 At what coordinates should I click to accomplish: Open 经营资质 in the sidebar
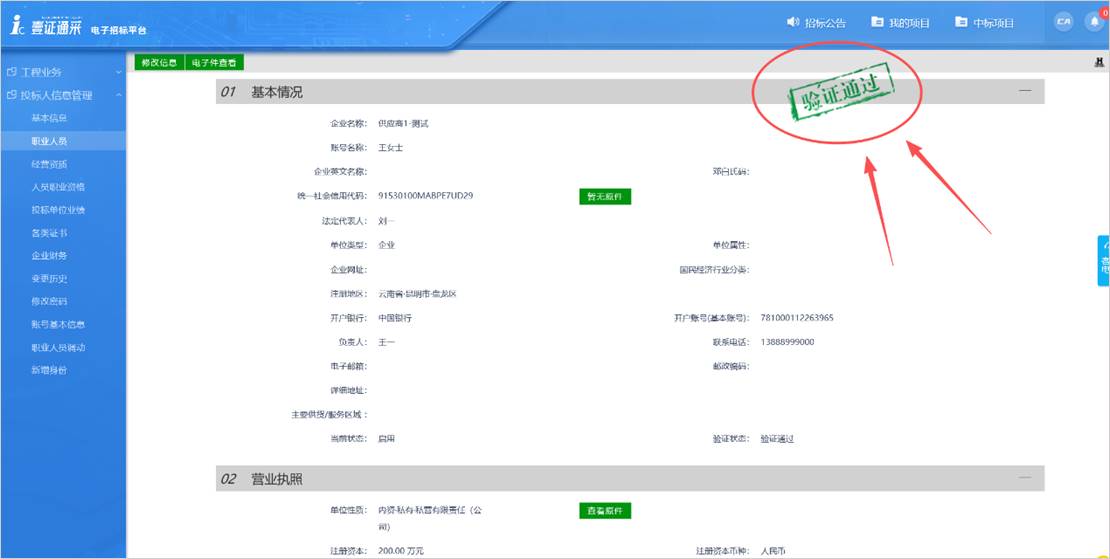[49, 164]
